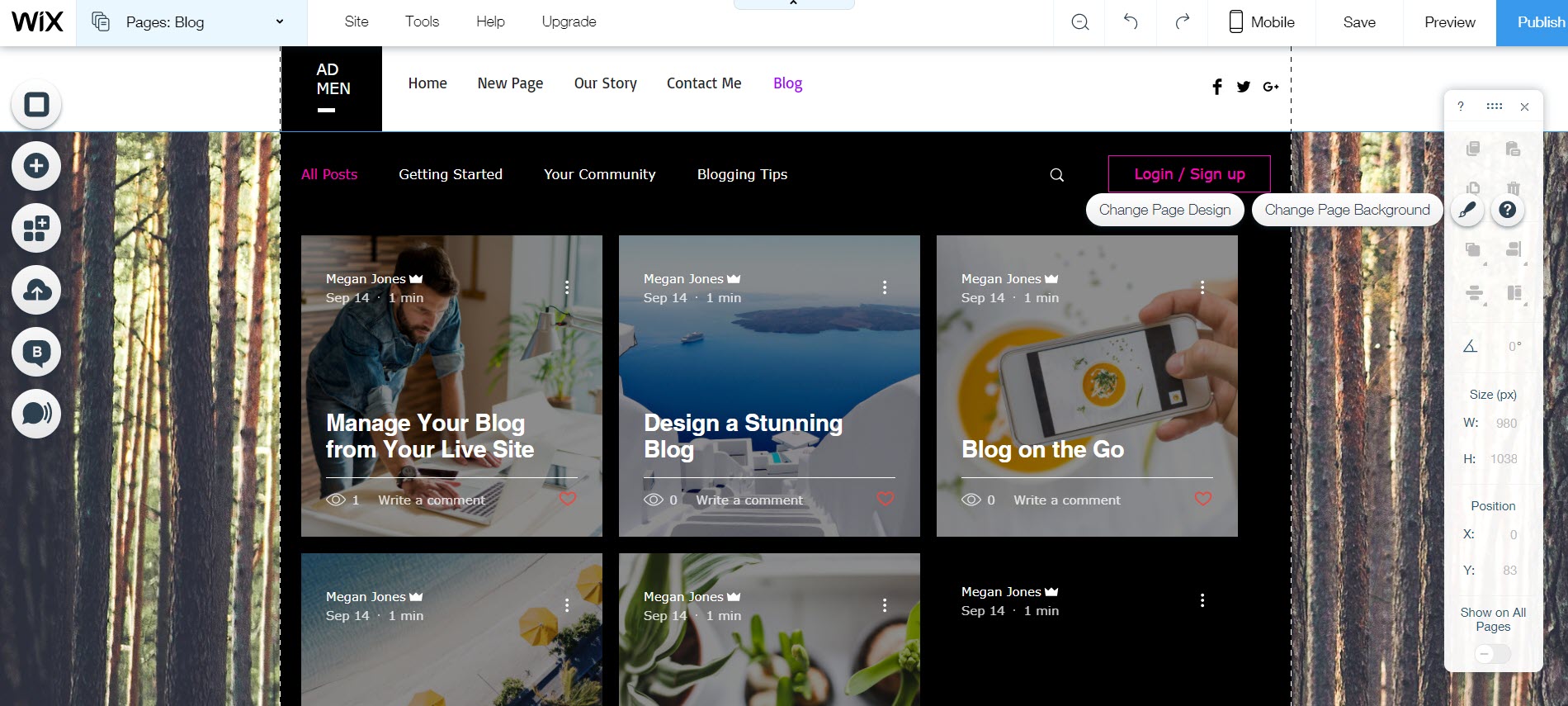Image resolution: width=1568 pixels, height=706 pixels.
Task: Click the paintbrush design icon
Action: pyautogui.click(x=1466, y=210)
